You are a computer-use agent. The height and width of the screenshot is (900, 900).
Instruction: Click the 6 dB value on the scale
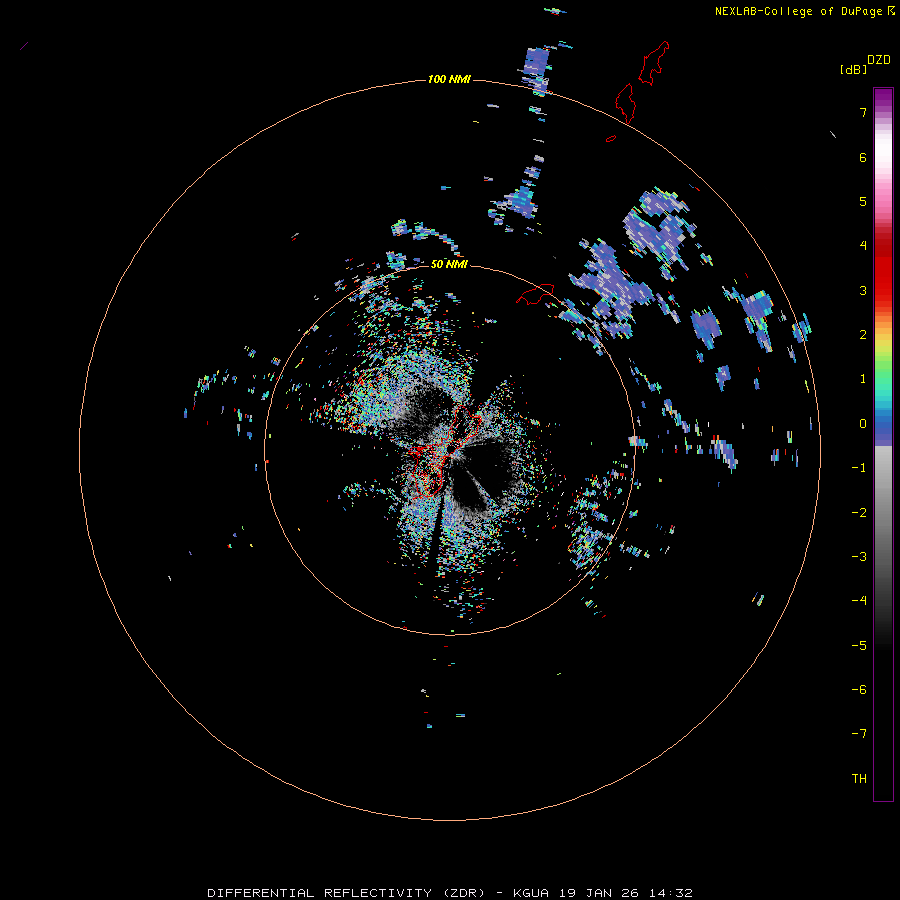tap(863, 157)
